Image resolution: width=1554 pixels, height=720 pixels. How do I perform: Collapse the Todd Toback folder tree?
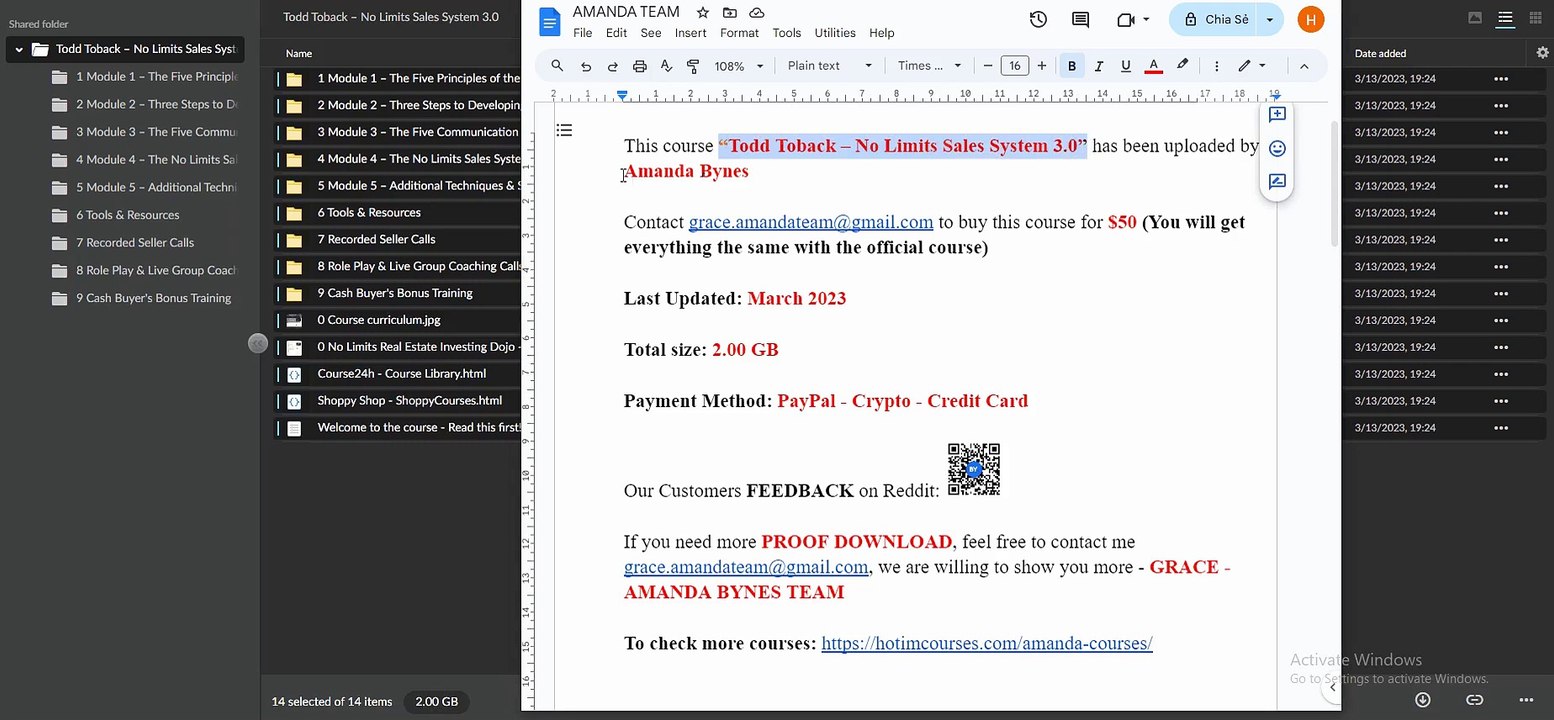pyautogui.click(x=19, y=49)
